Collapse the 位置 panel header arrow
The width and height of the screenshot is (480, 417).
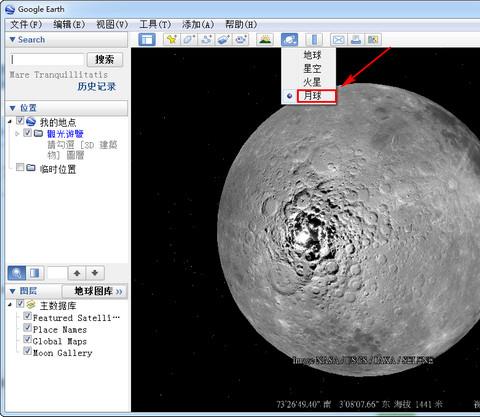(13, 108)
